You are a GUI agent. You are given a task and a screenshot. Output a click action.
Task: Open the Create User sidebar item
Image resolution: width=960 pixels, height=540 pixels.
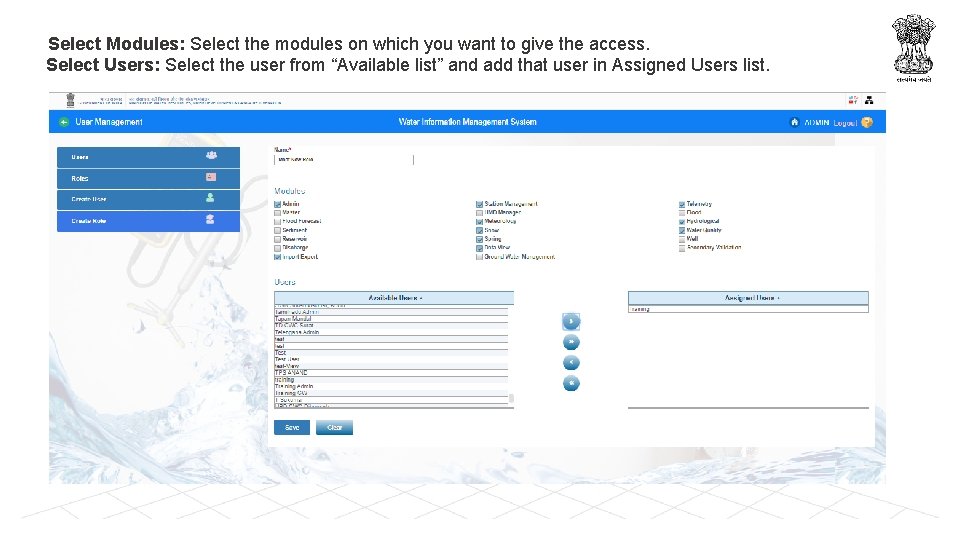click(148, 200)
